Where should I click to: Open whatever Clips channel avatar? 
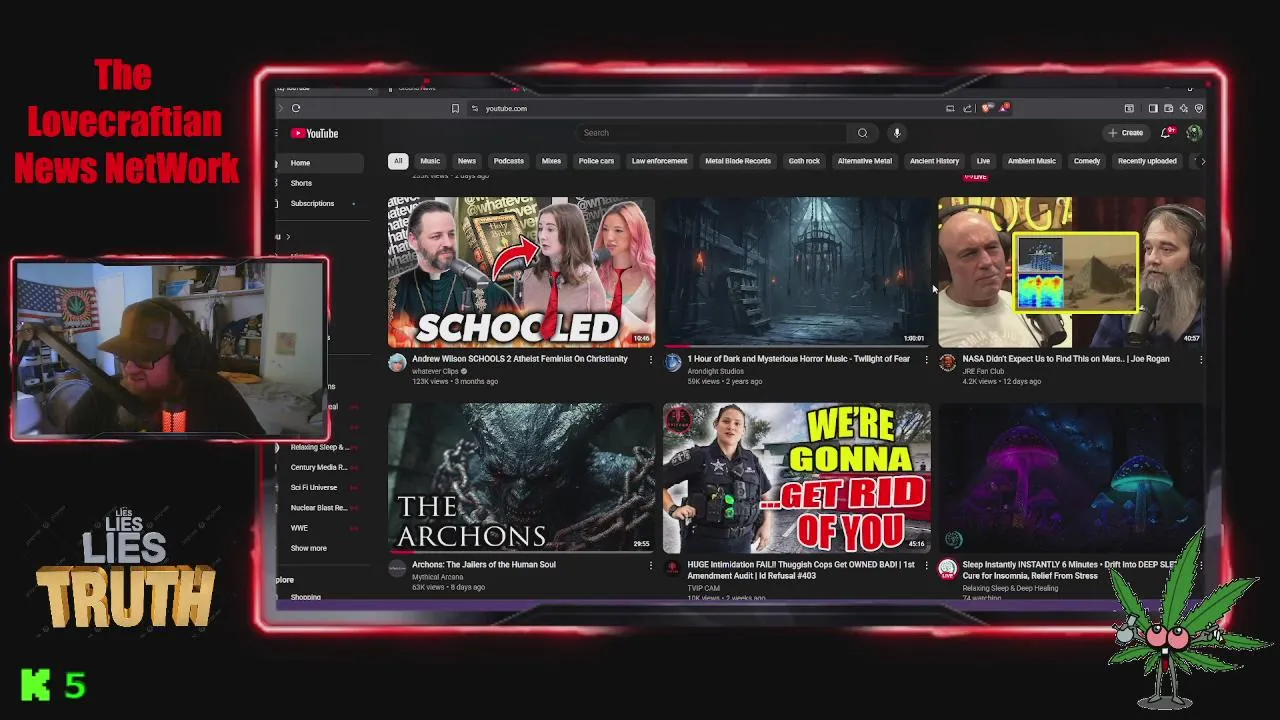coord(397,363)
